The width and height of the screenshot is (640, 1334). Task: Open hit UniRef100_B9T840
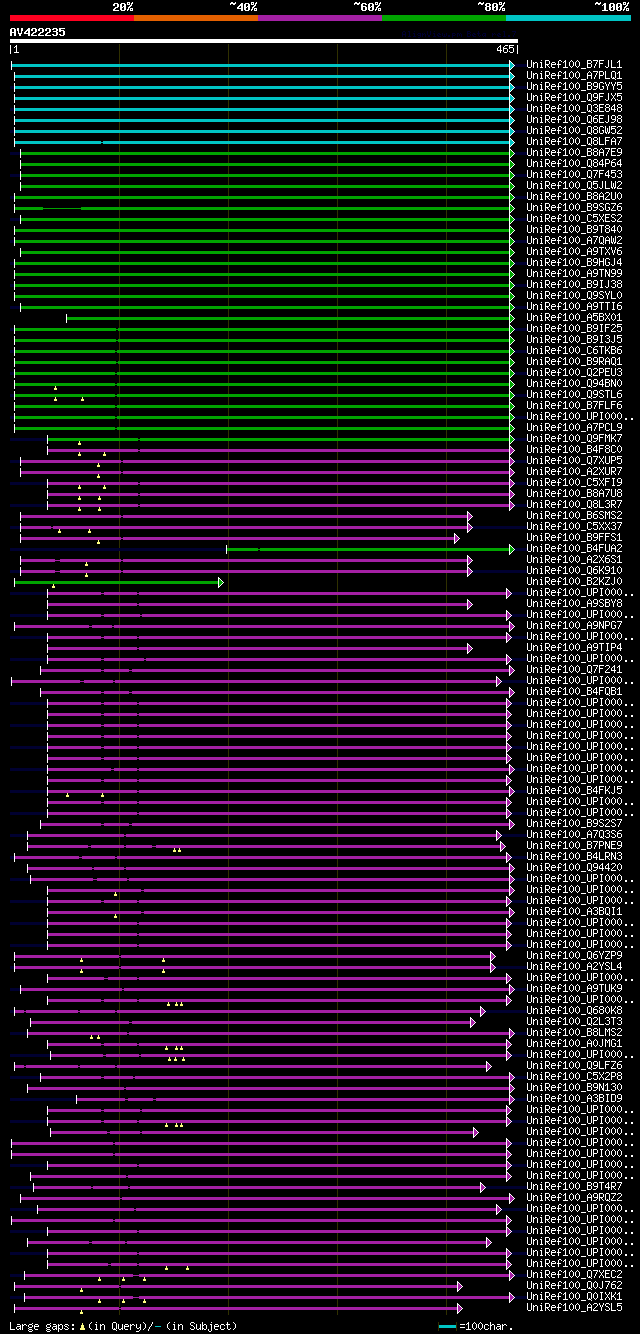(574, 229)
